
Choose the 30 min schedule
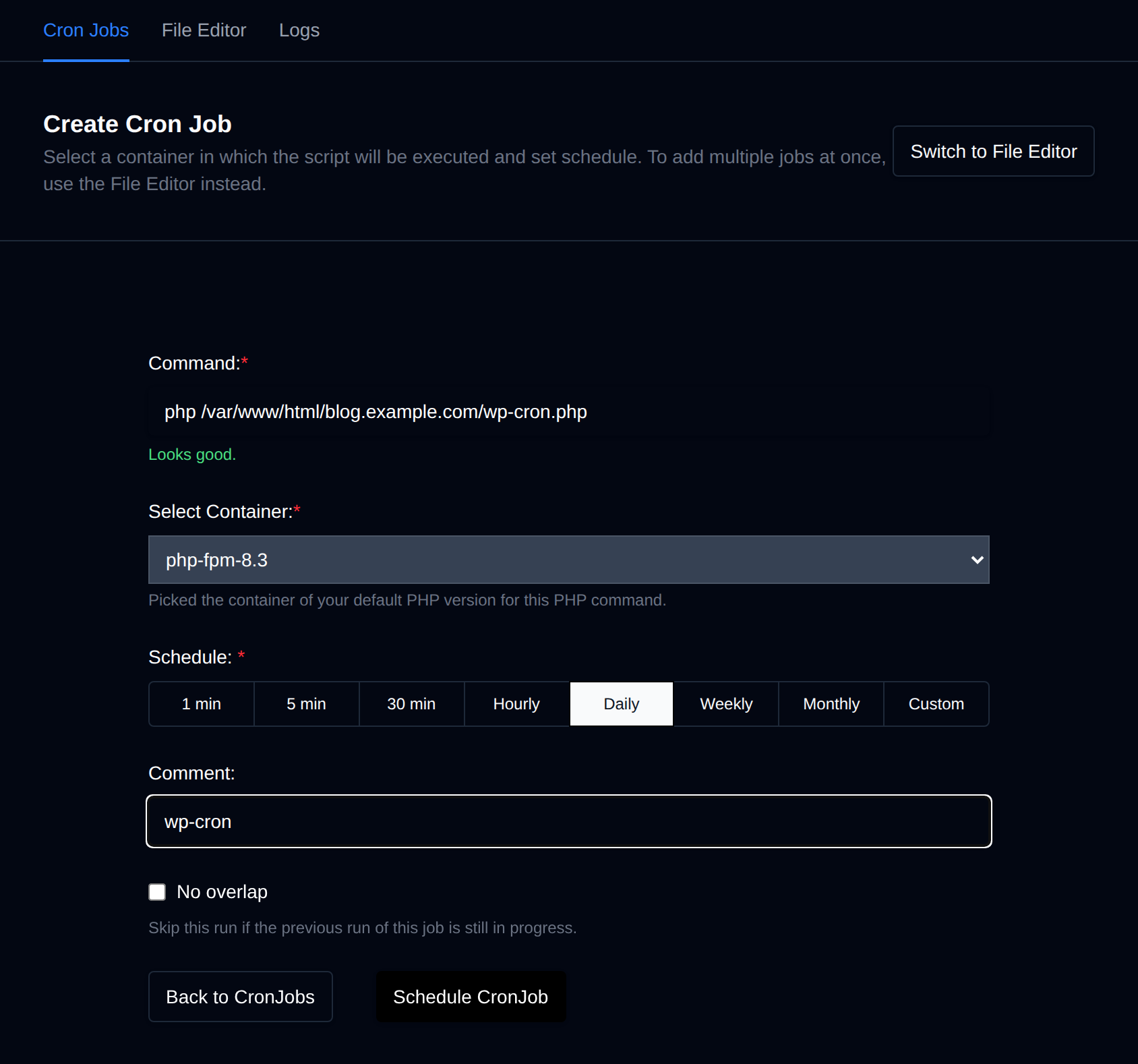coord(411,704)
